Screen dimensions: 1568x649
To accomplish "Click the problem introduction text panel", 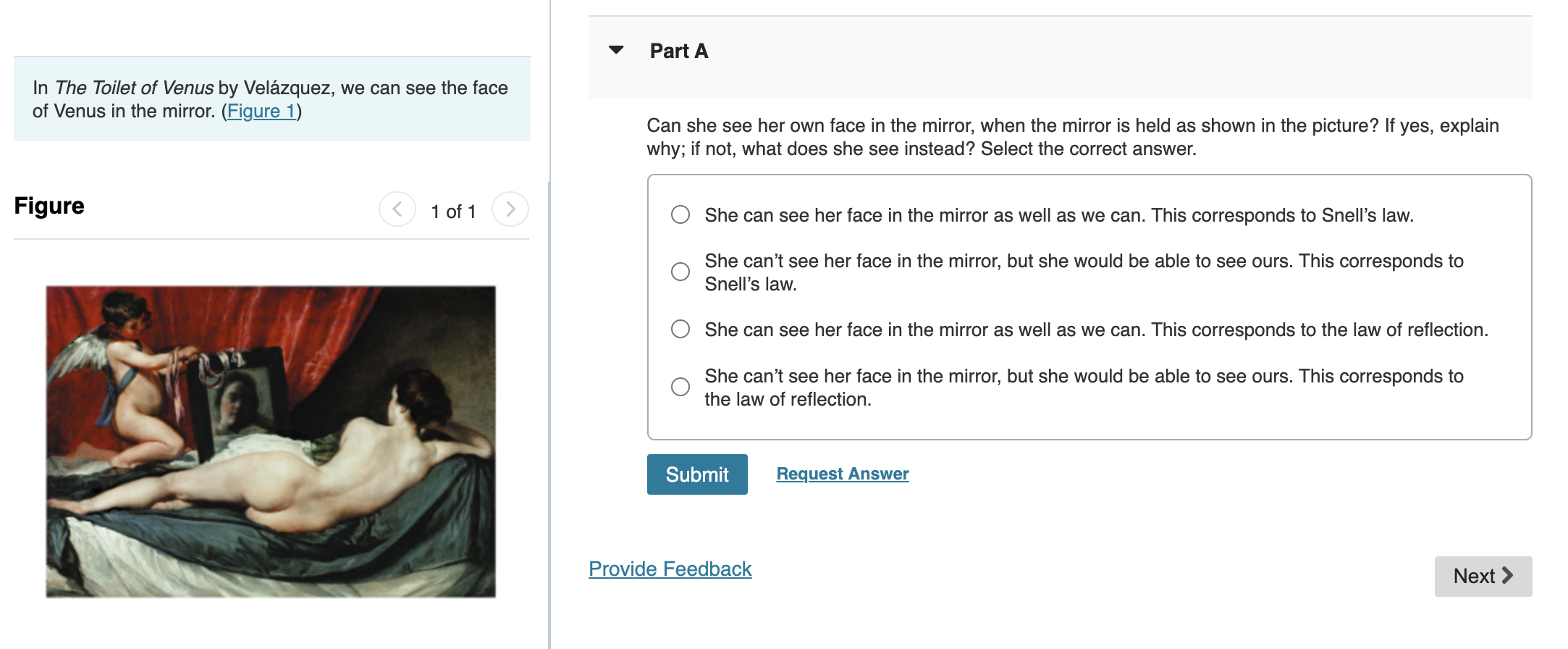I will tap(272, 99).
